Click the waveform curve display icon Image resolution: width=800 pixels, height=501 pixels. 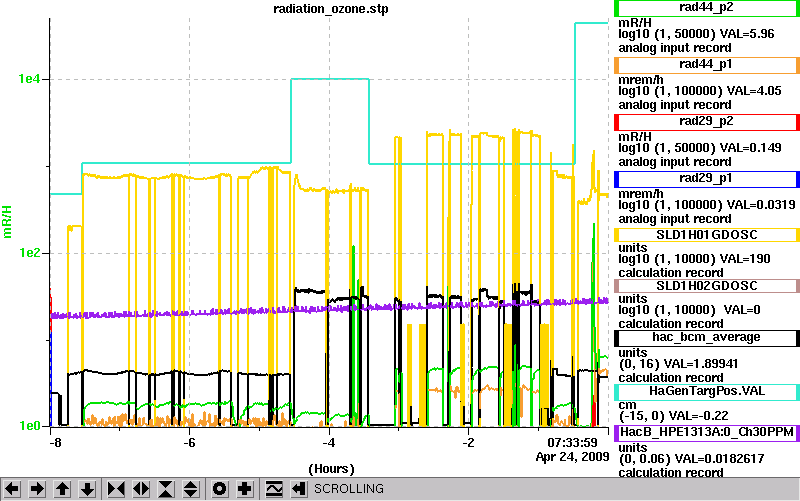point(273,489)
